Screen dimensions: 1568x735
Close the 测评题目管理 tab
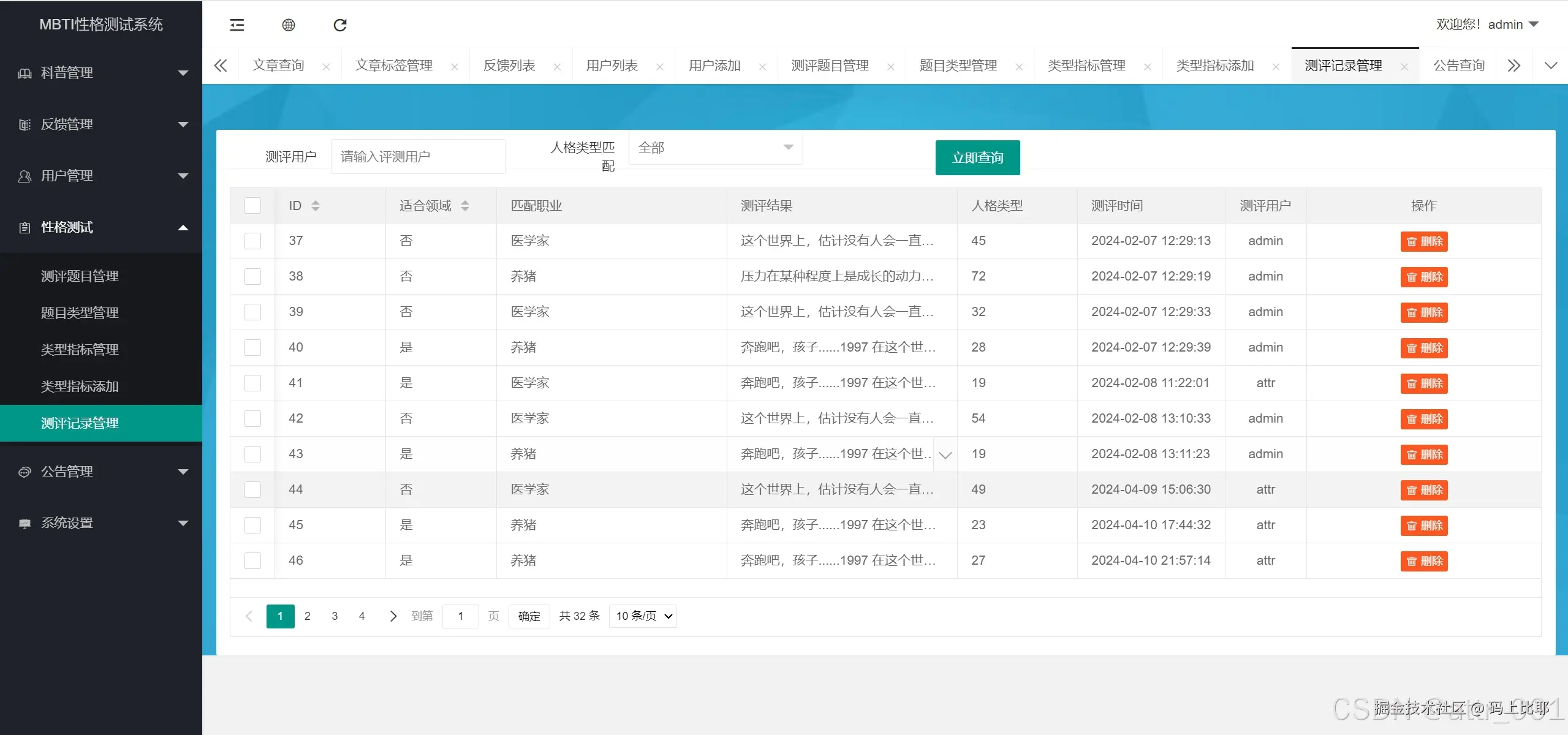tap(891, 67)
